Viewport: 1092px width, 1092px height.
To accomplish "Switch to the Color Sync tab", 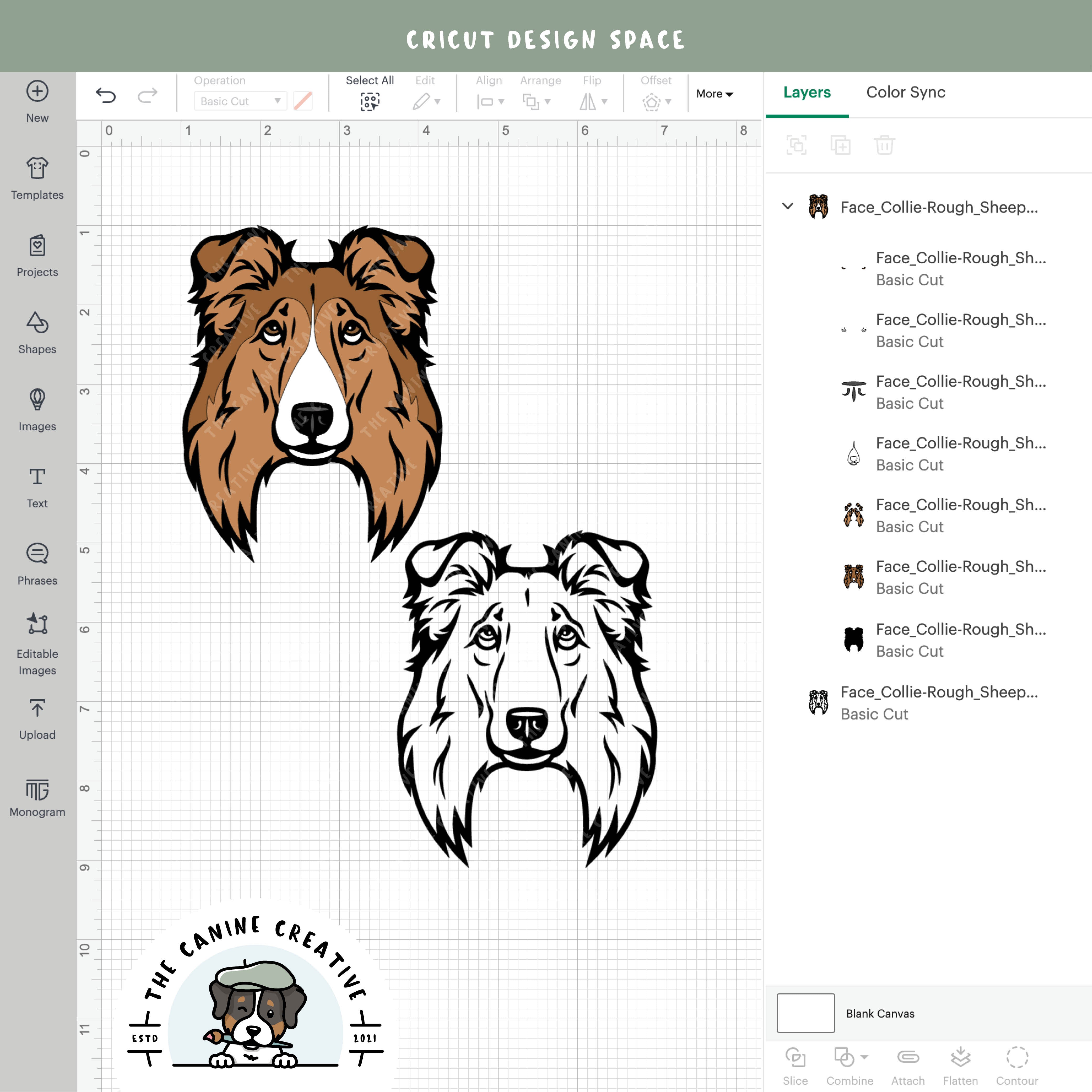I will [x=905, y=92].
